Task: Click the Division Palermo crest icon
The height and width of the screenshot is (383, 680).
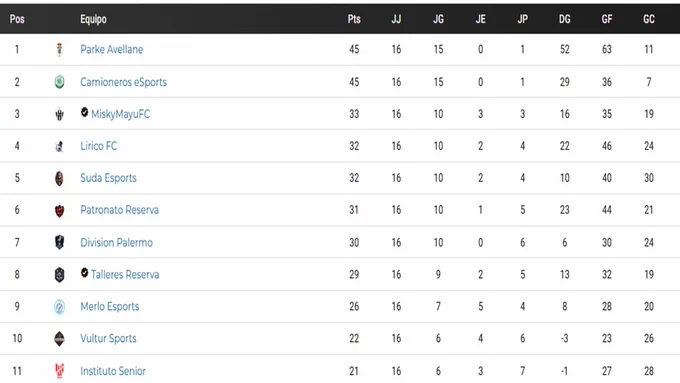Action: tap(59, 242)
